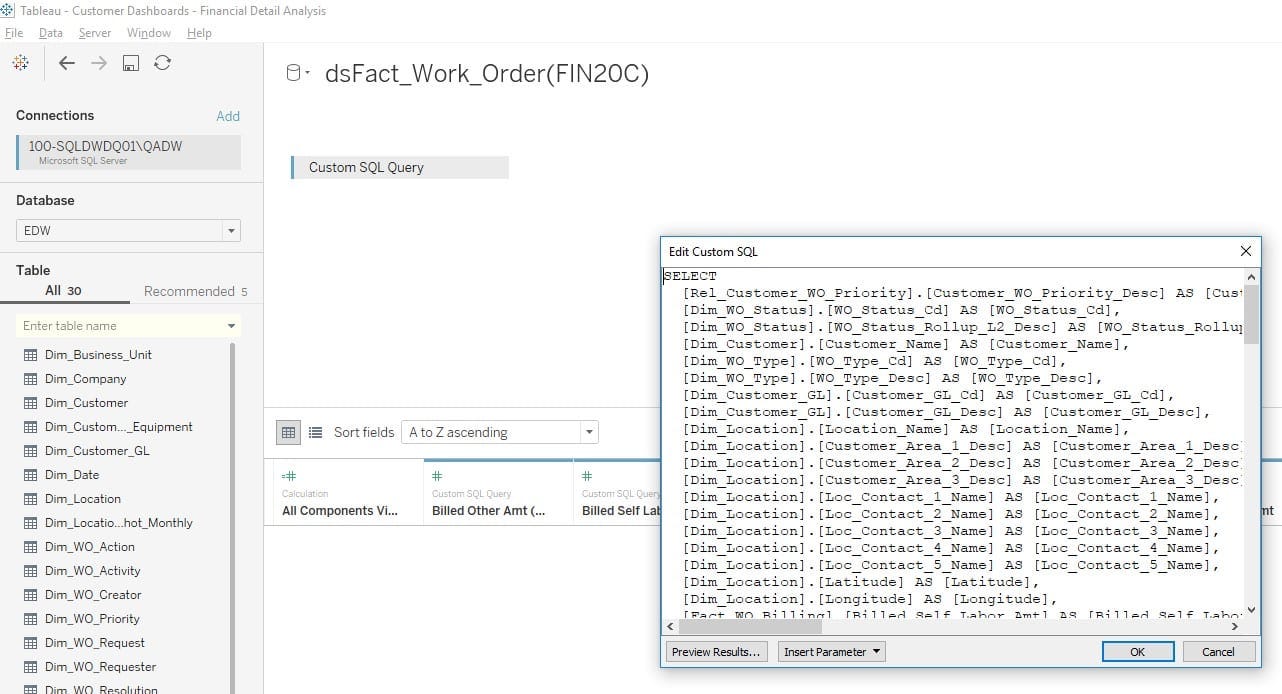Click table icon beside Dim_WO_Priority

pos(30,619)
